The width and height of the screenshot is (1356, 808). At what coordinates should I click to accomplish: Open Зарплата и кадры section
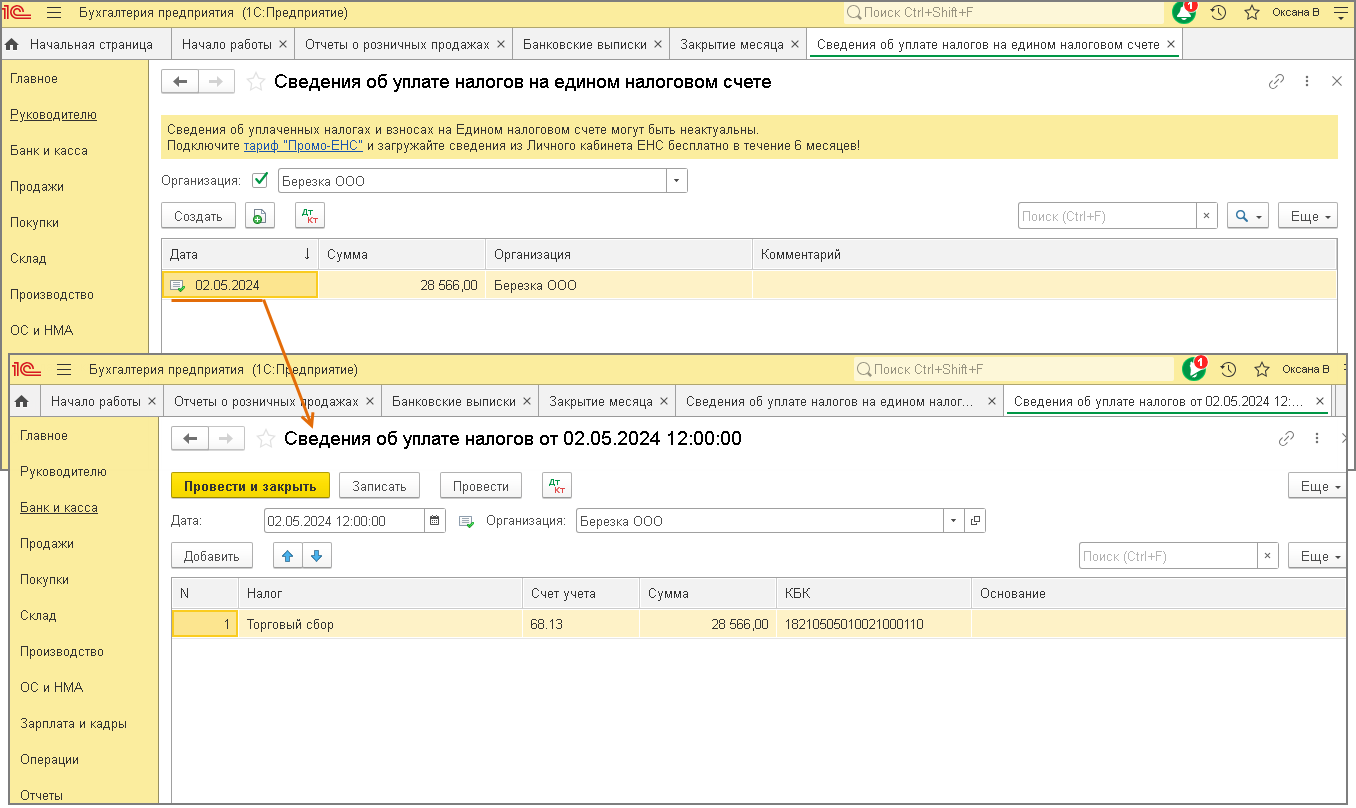point(74,724)
